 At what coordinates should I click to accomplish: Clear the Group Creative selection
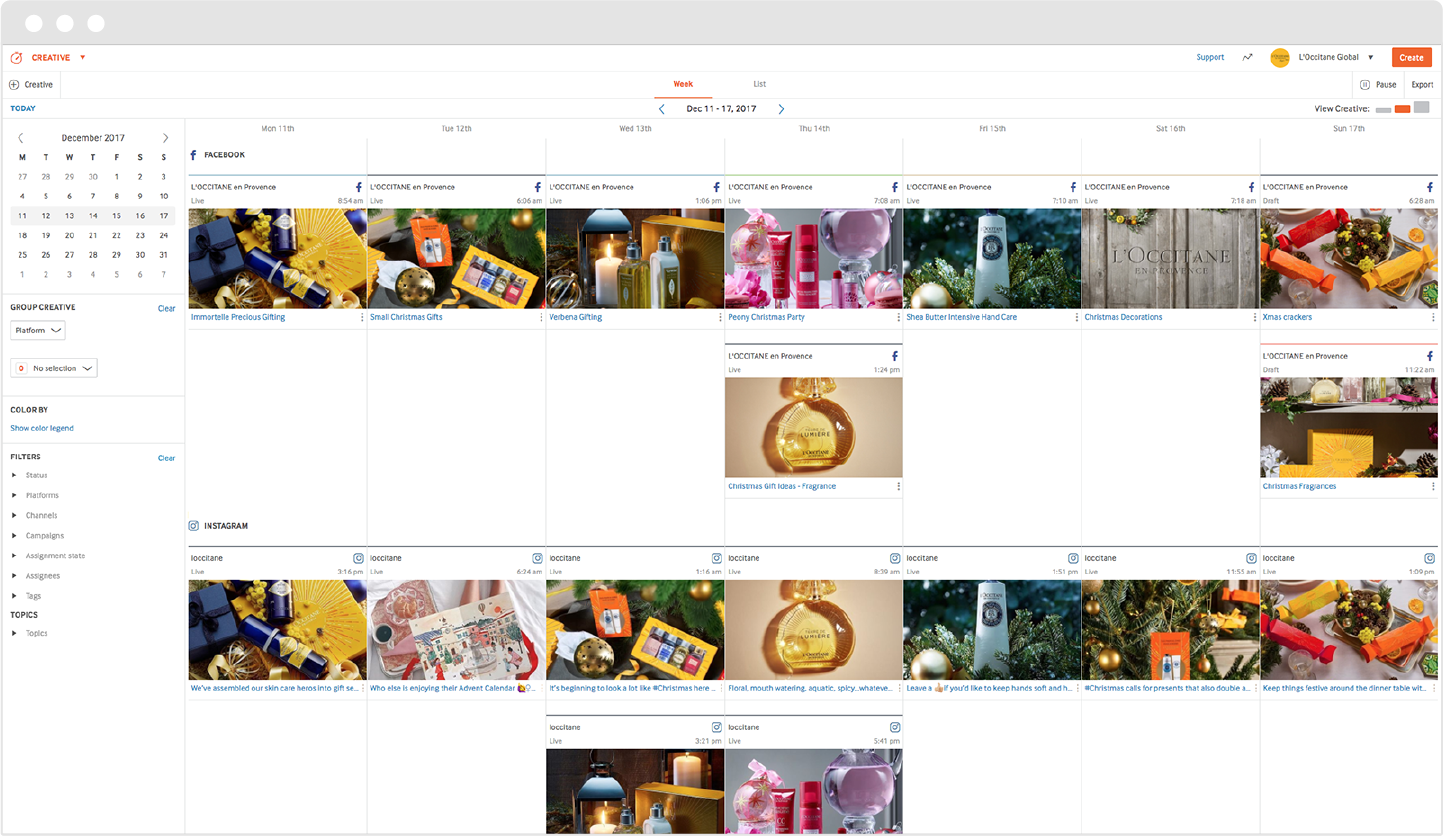[166, 308]
